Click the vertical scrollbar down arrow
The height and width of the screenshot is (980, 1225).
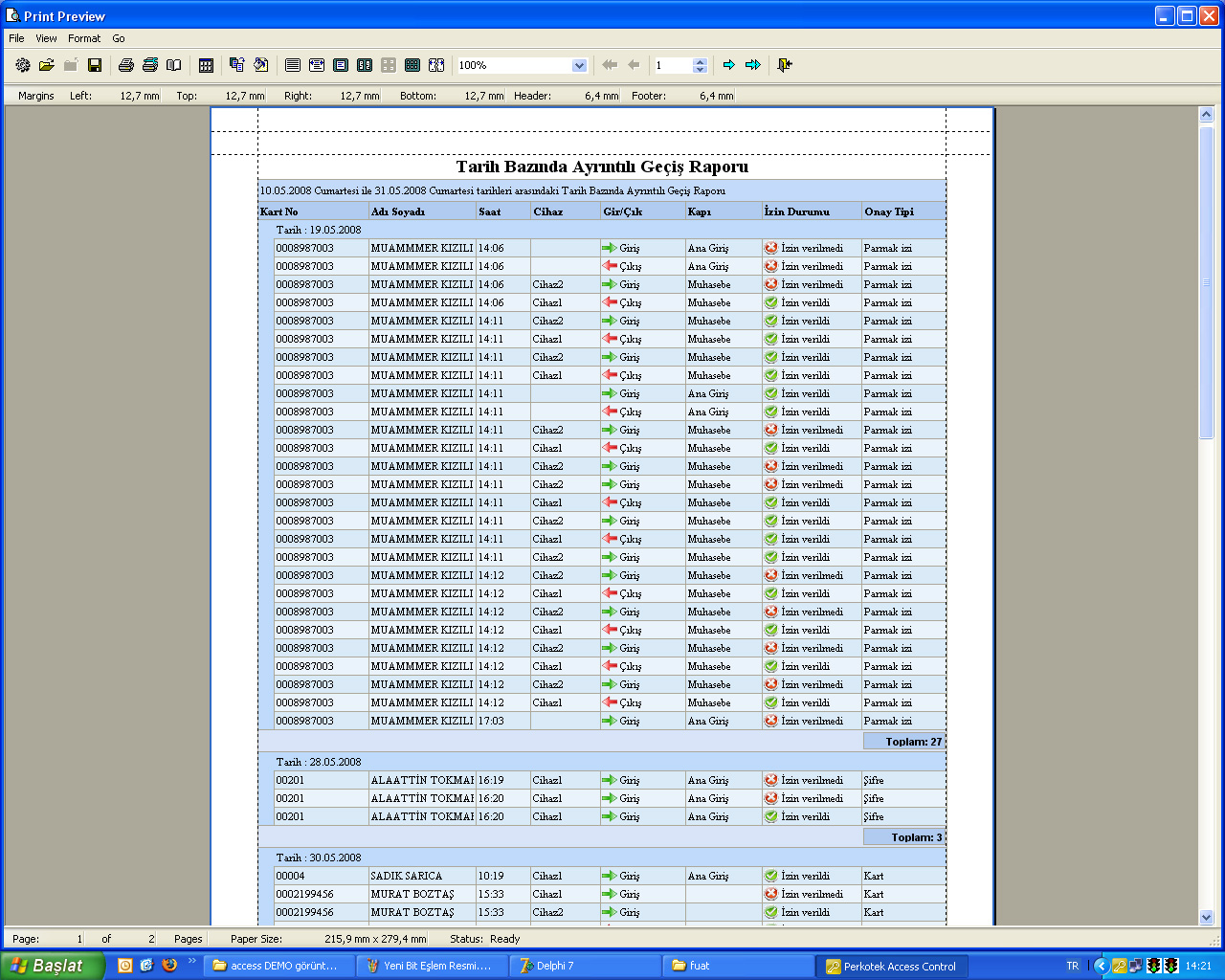(x=1206, y=917)
